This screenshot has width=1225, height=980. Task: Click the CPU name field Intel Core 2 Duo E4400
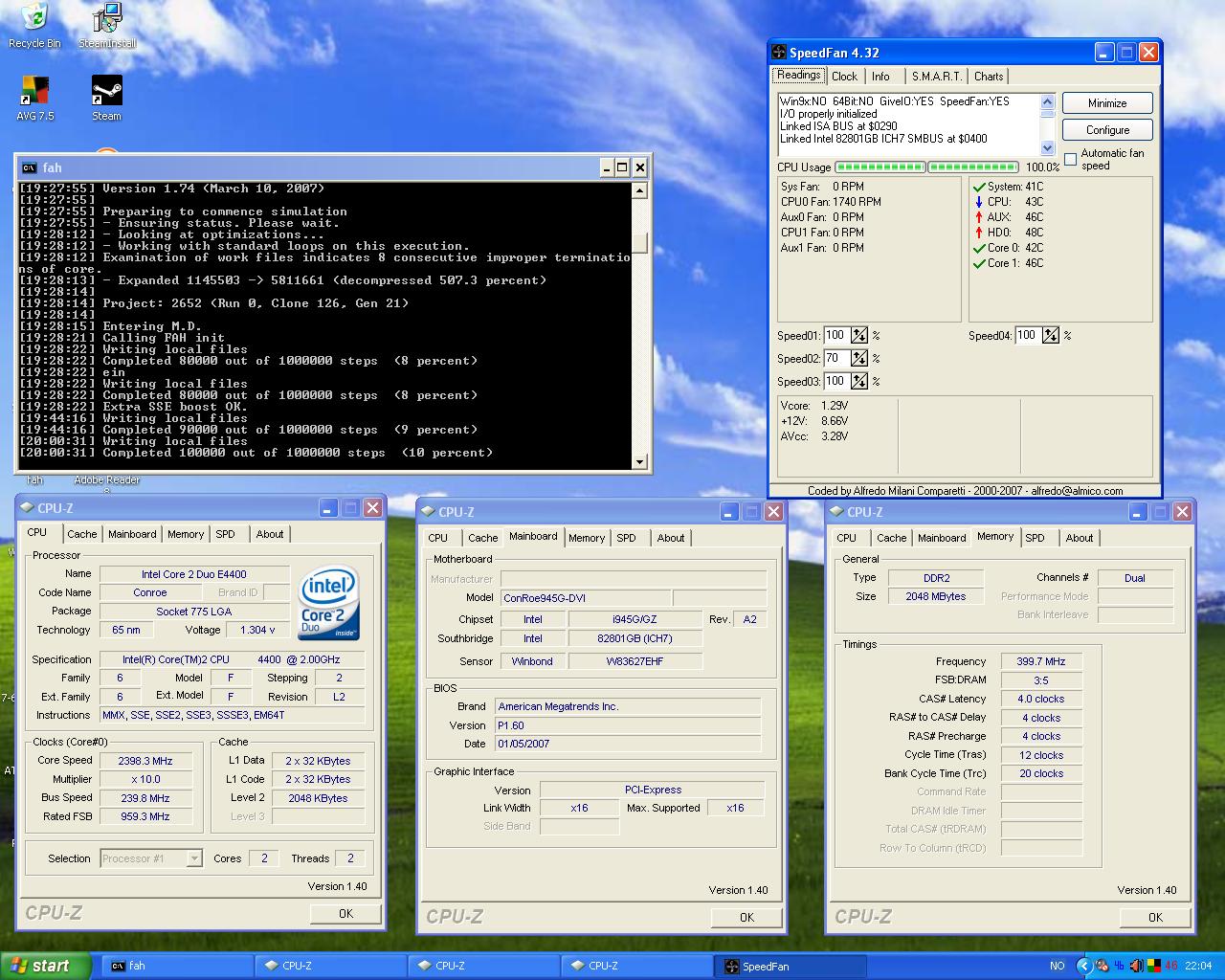pos(194,574)
